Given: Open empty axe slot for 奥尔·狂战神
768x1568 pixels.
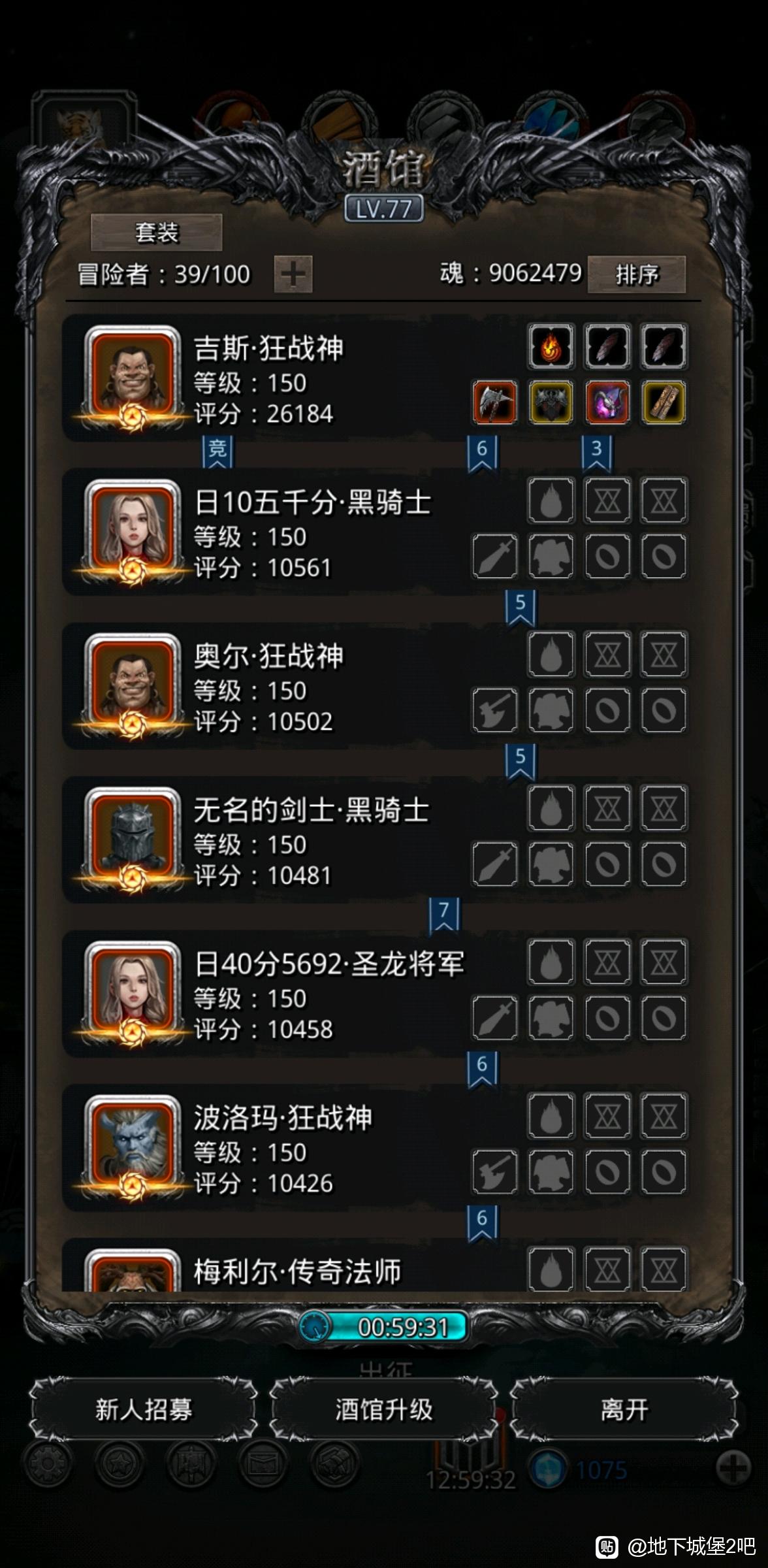Looking at the screenshot, I should coord(495,710).
